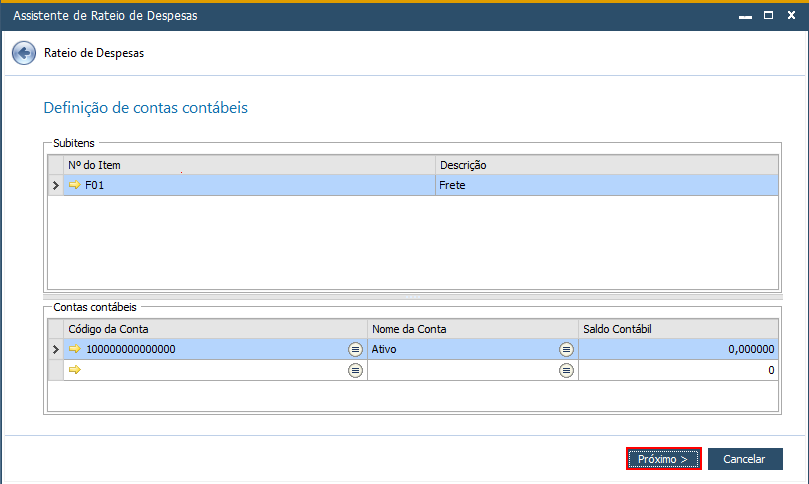Image resolution: width=809 pixels, height=484 pixels.
Task: Click the splitter between Subitens and Contas contábeis
Action: tap(413, 297)
